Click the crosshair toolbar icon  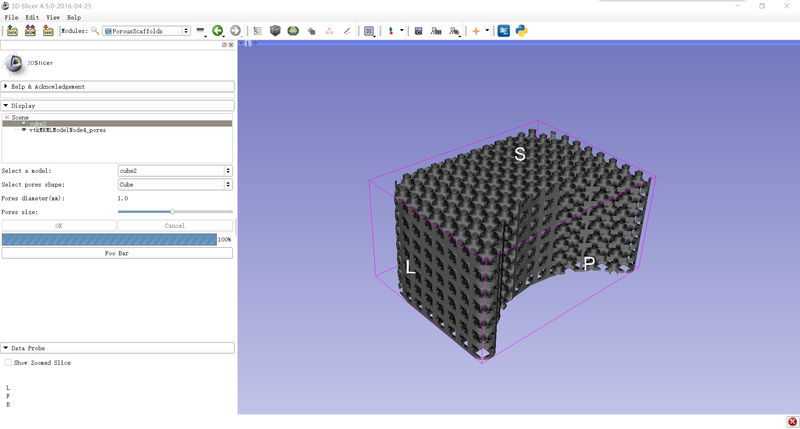[x=476, y=31]
